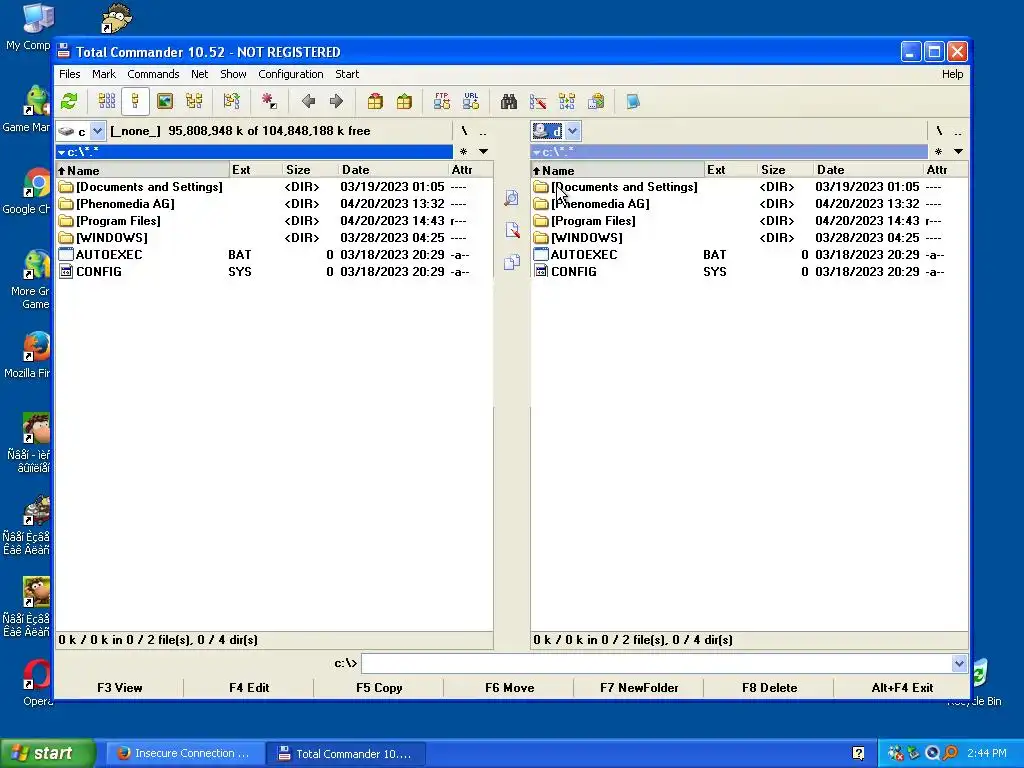
Task: Click the F5 Copy button
Action: pyautogui.click(x=379, y=688)
